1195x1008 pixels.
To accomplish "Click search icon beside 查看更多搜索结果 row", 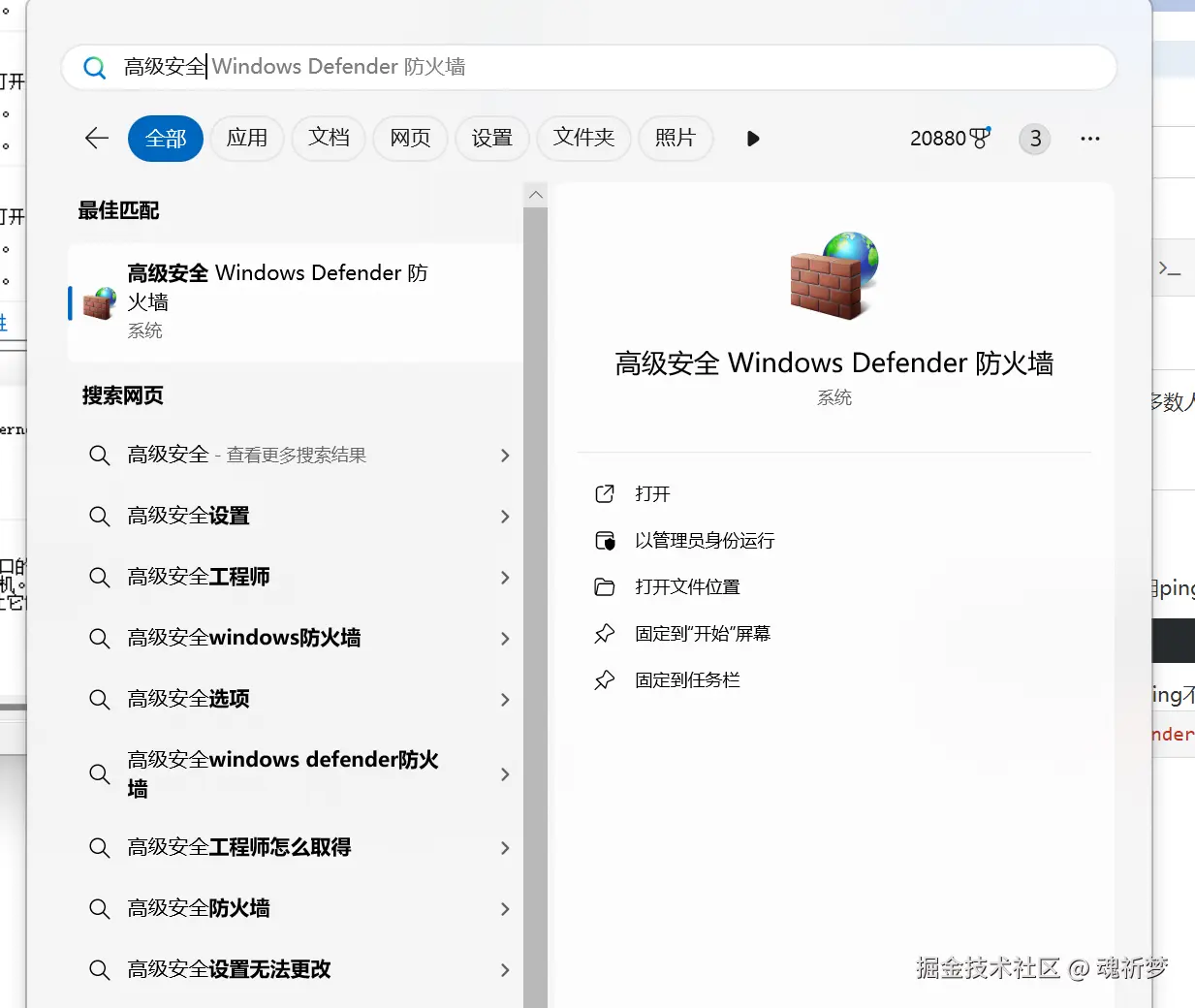I will 100,456.
